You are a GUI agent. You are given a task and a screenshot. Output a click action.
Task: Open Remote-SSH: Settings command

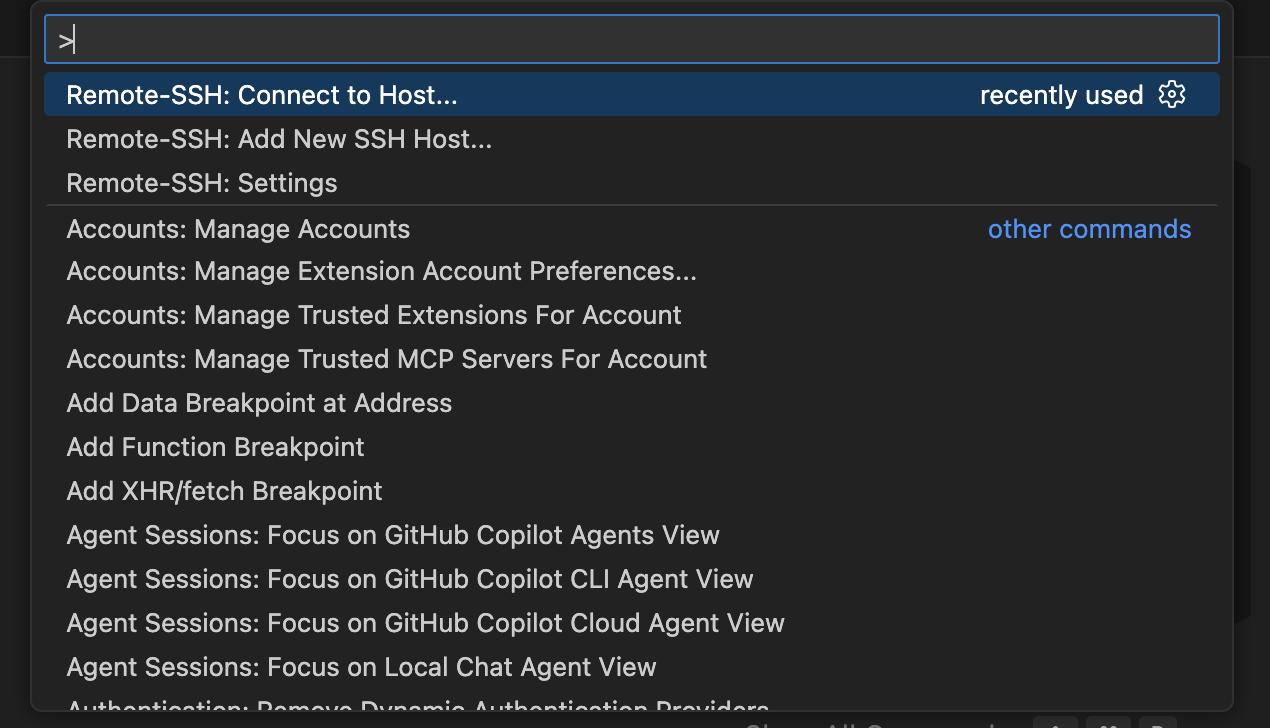coord(202,183)
